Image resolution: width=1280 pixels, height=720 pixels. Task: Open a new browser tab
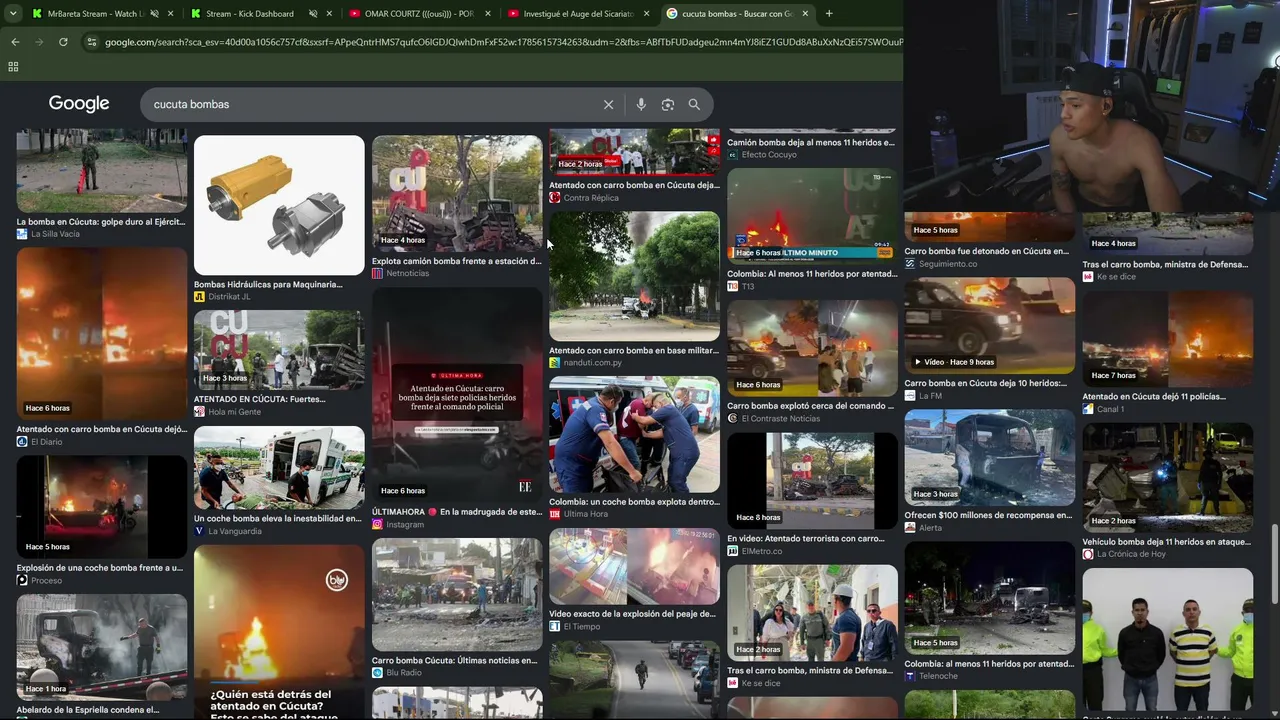point(829,14)
